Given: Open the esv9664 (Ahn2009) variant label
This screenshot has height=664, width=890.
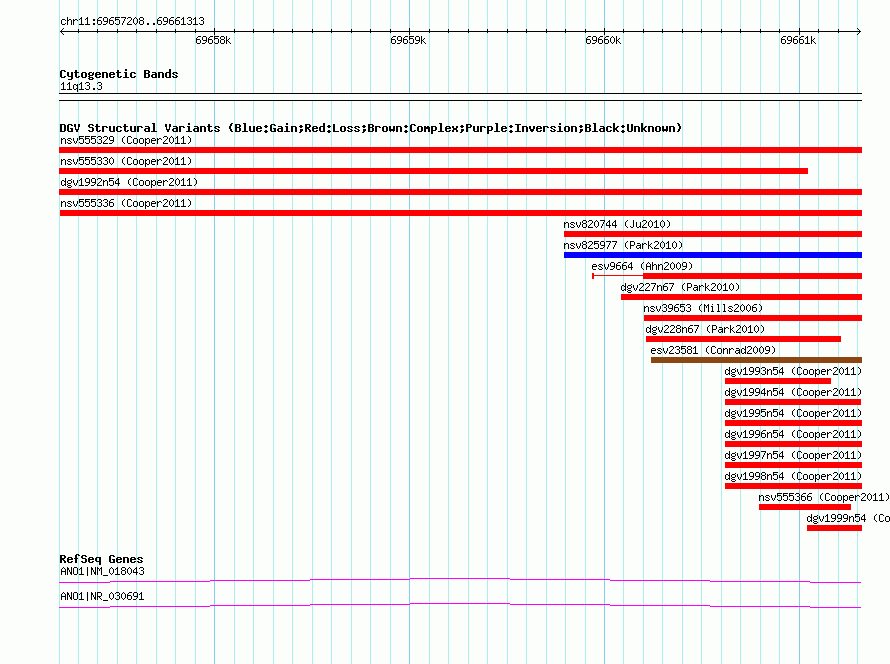Looking at the screenshot, I should pos(642,266).
